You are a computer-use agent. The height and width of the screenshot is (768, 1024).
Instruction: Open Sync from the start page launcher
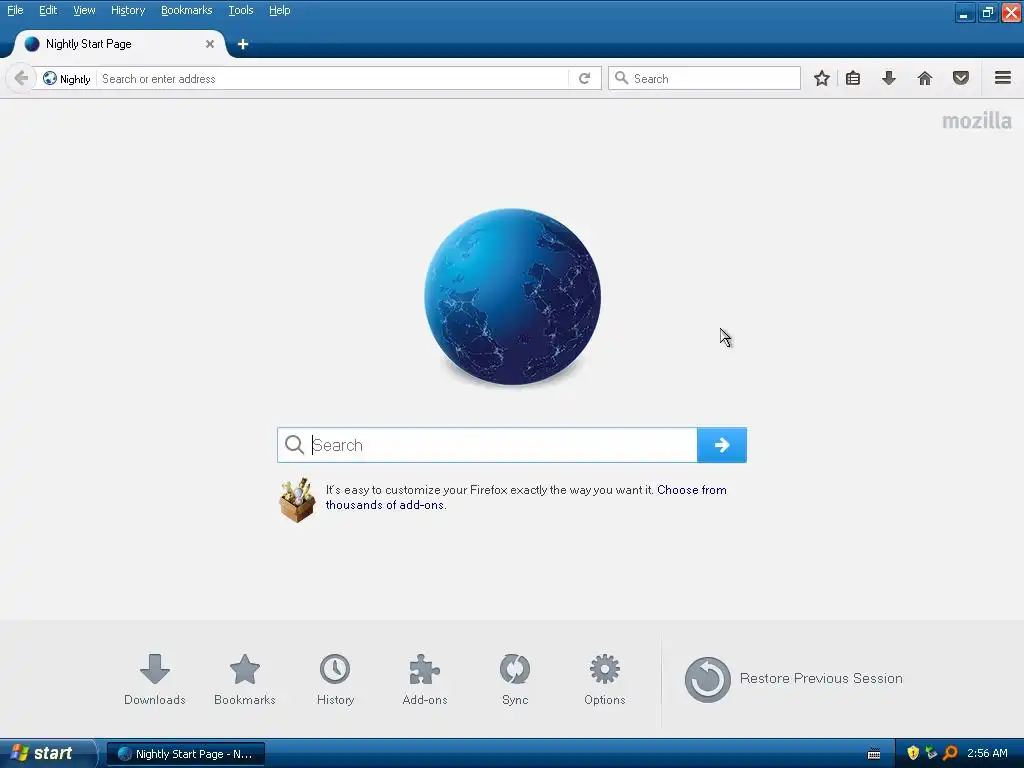(515, 679)
